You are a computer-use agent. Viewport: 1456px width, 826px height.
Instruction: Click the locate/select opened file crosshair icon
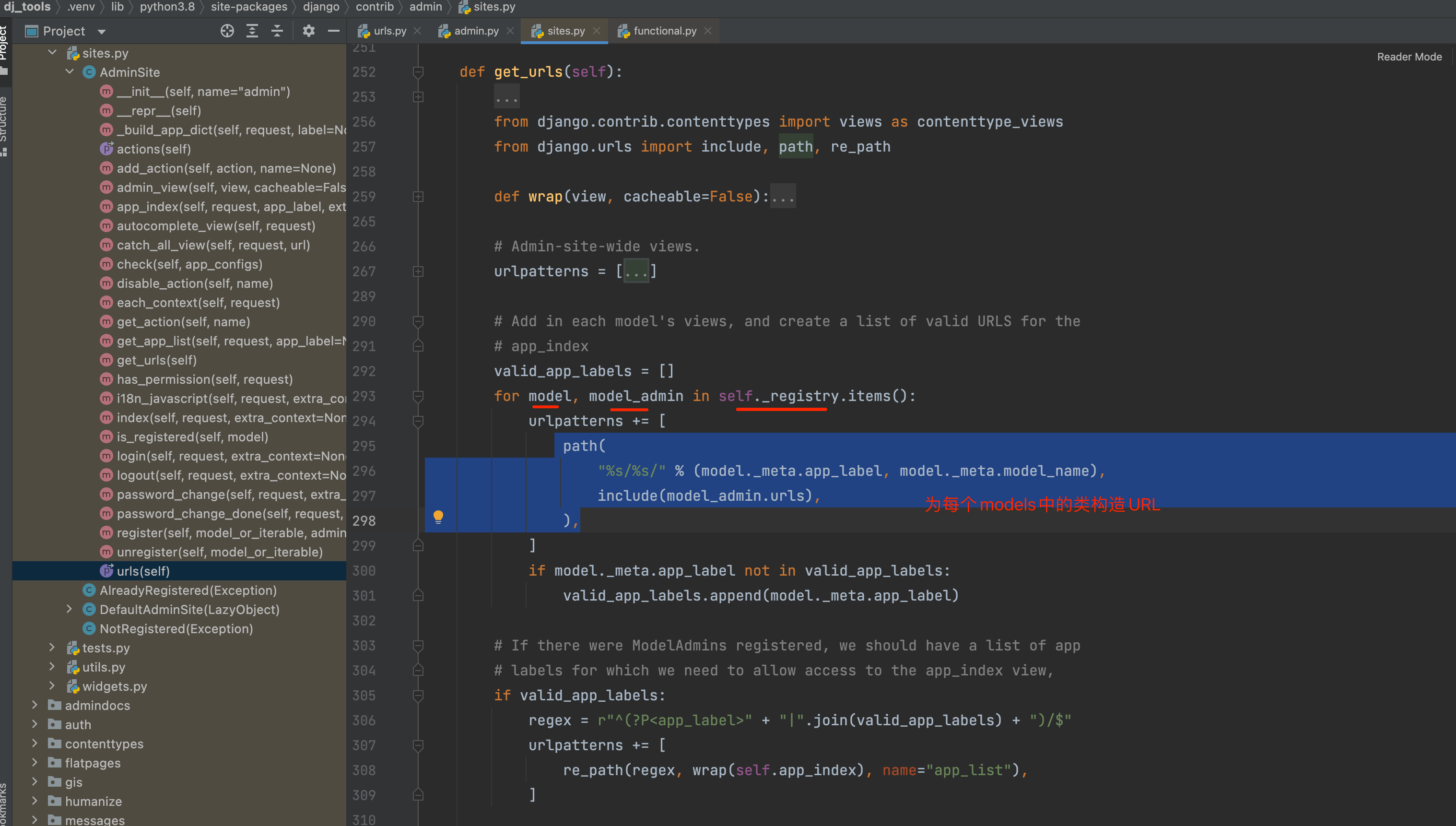pyautogui.click(x=227, y=31)
